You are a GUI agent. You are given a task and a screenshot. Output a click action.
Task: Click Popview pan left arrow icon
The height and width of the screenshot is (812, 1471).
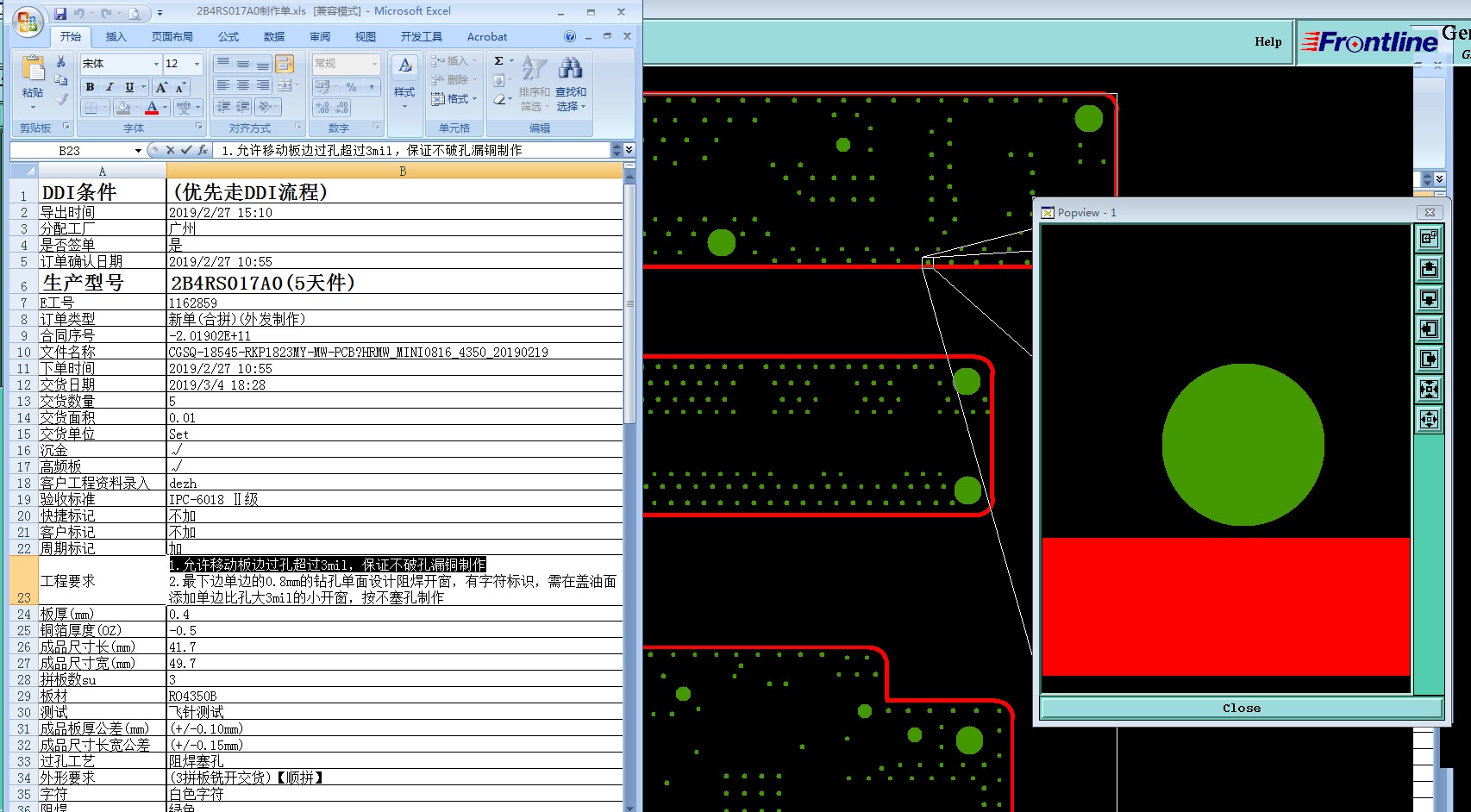pos(1429,329)
